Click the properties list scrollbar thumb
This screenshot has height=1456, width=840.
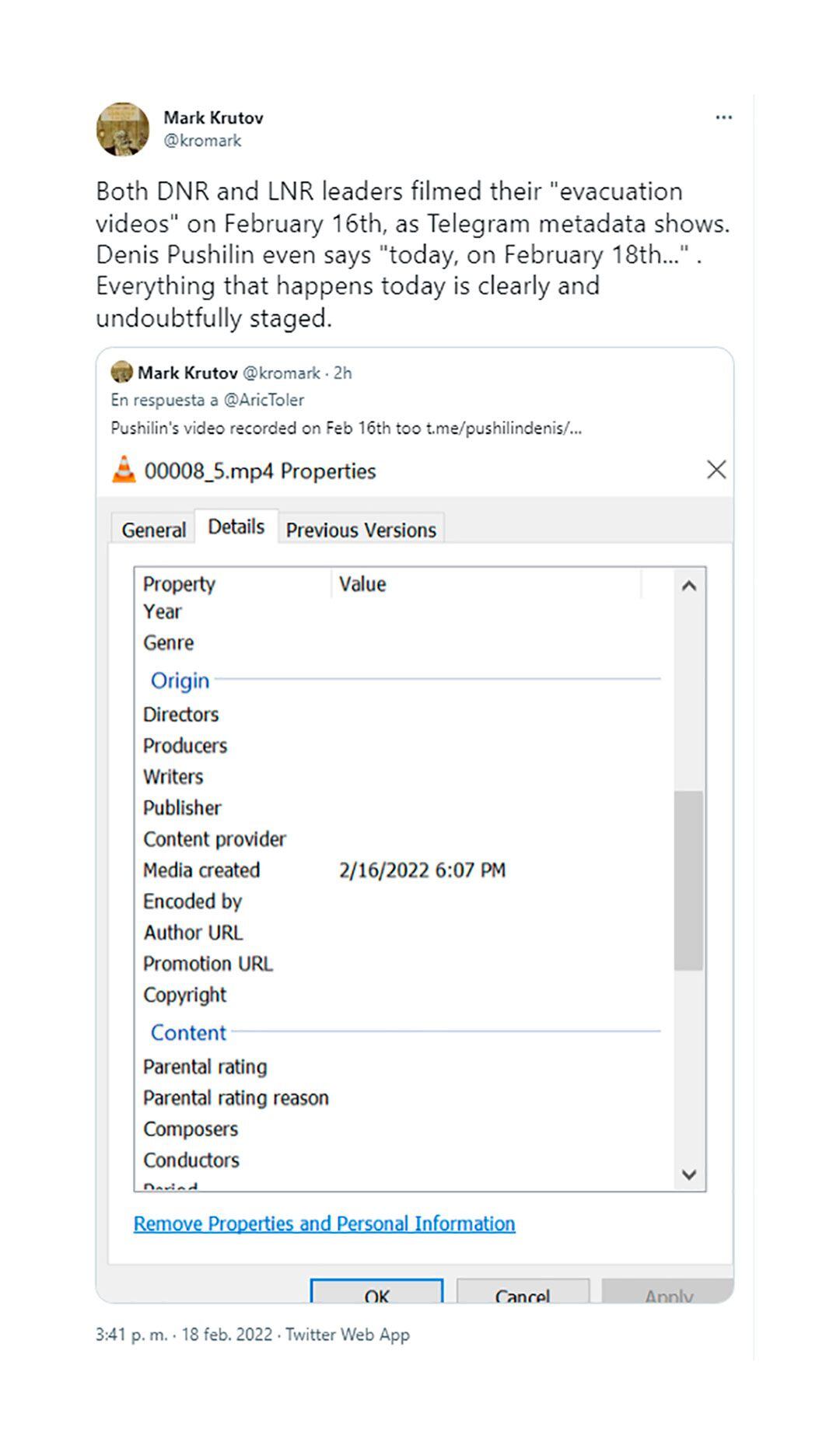click(x=688, y=880)
